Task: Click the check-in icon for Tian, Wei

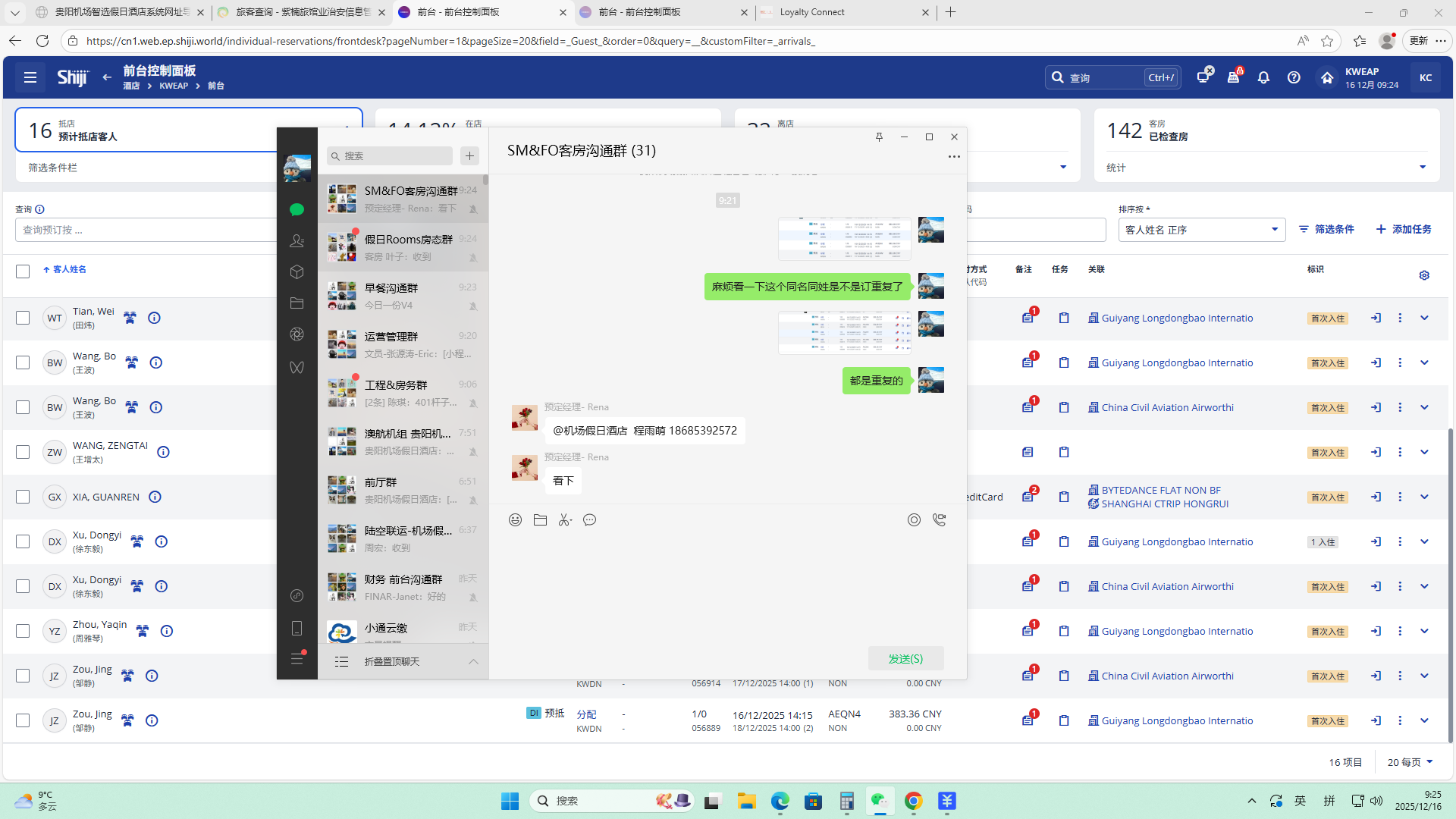Action: click(1376, 318)
